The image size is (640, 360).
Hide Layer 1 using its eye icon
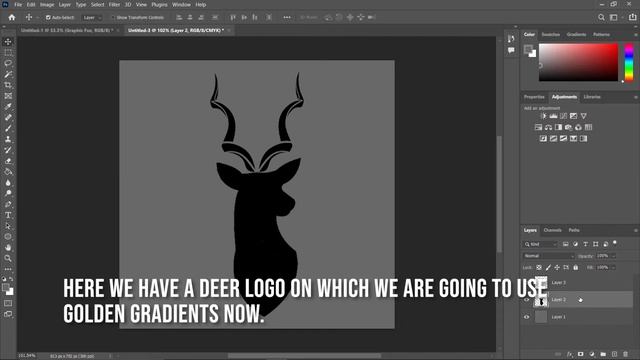(527, 317)
